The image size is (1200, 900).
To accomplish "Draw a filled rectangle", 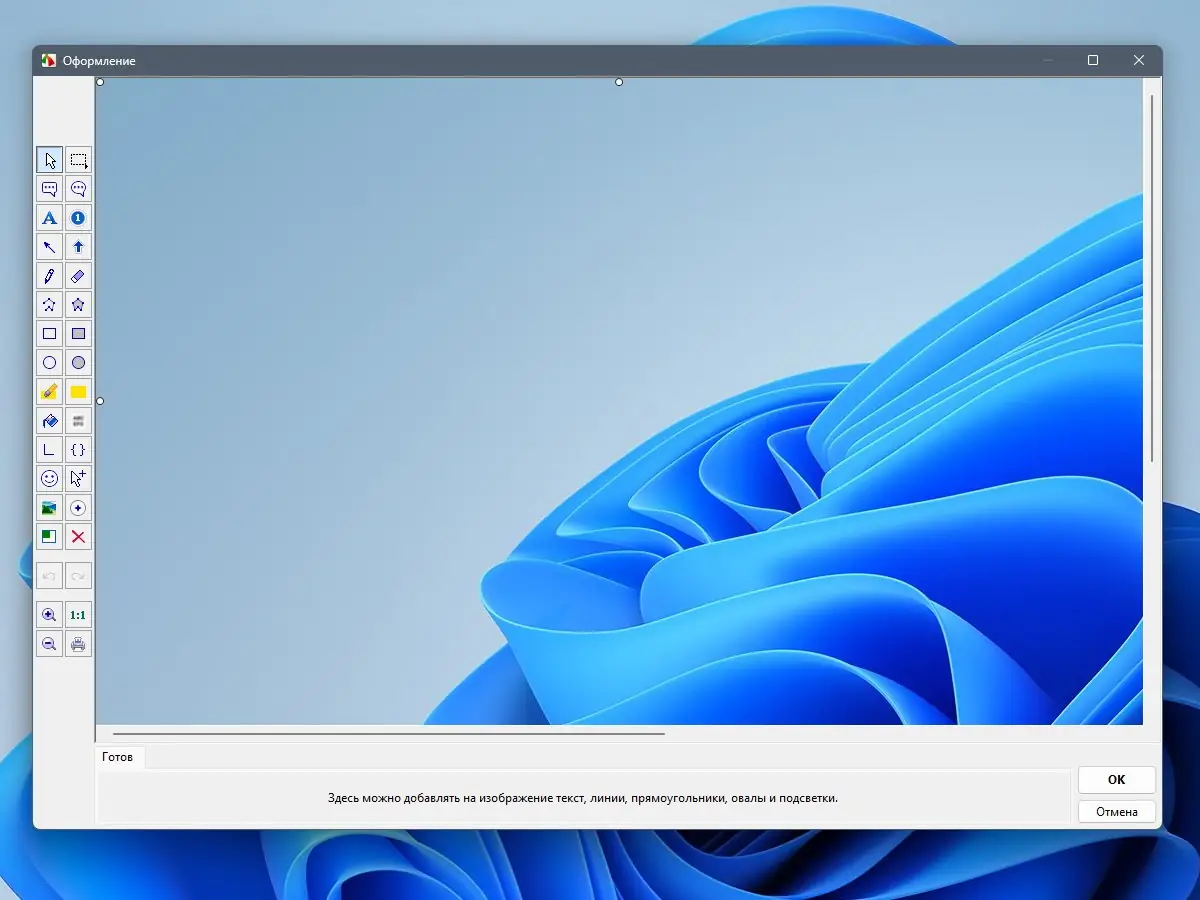I will click(x=78, y=334).
